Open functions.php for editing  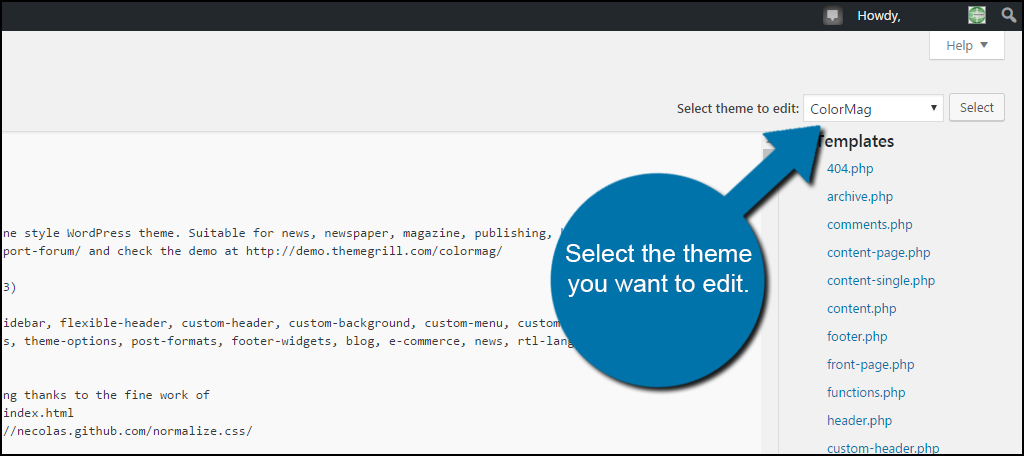[x=866, y=393]
